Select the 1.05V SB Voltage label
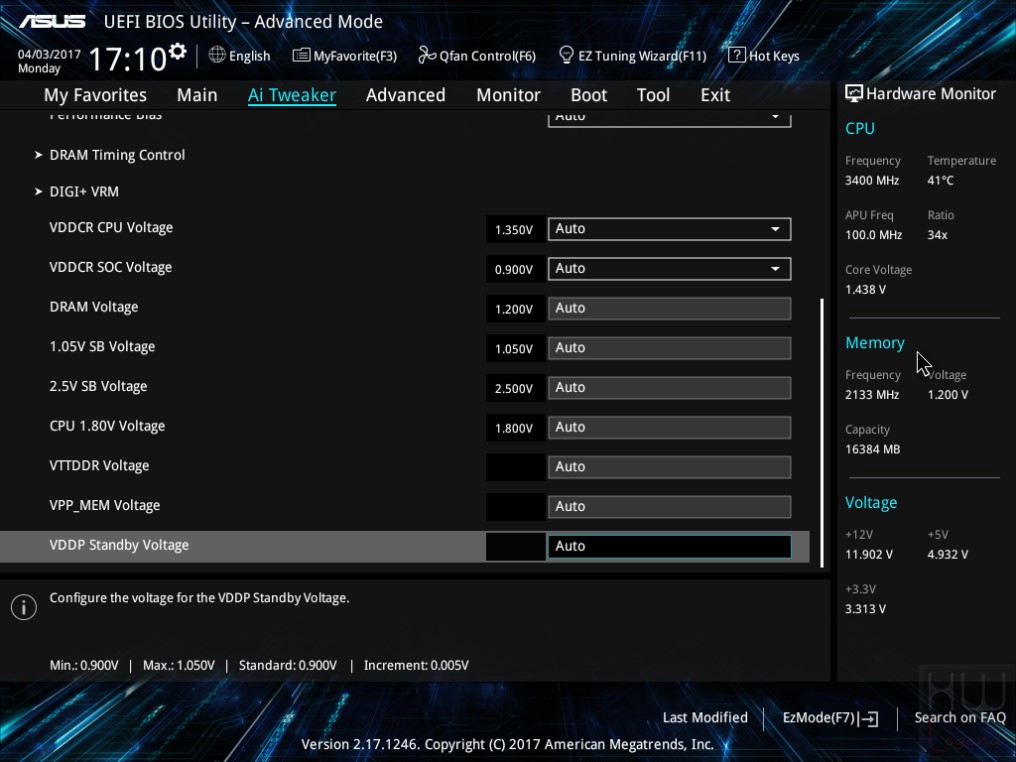This screenshot has width=1016, height=762. tap(102, 347)
